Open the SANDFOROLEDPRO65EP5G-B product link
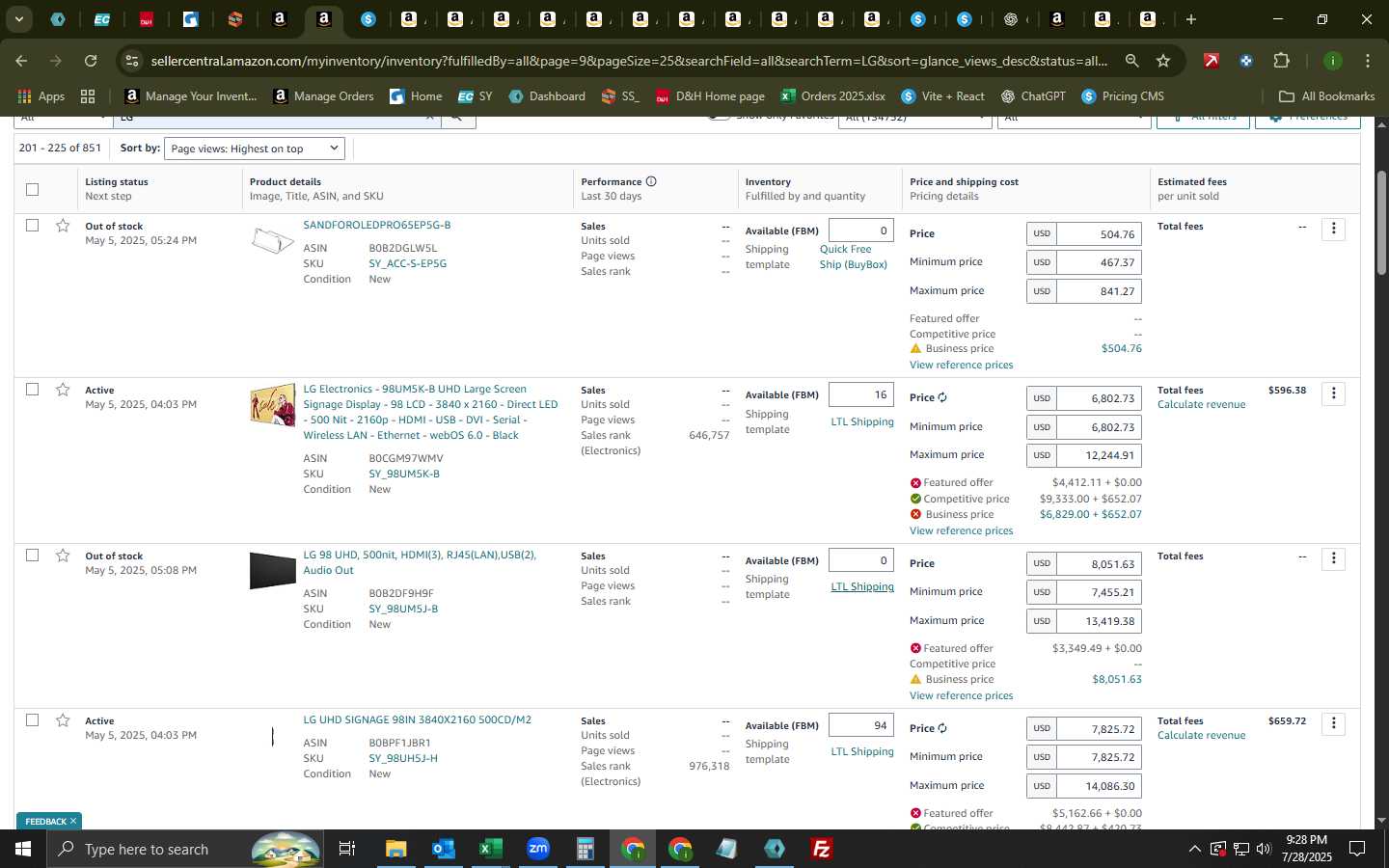 point(377,225)
